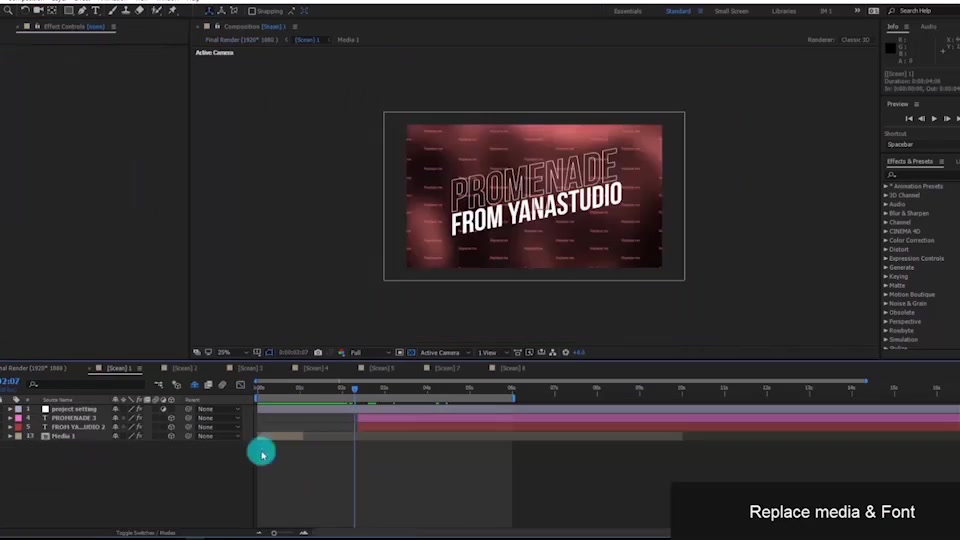Select the Zoom tool in the top toolbar
Screen dimensions: 960x540
8,10
